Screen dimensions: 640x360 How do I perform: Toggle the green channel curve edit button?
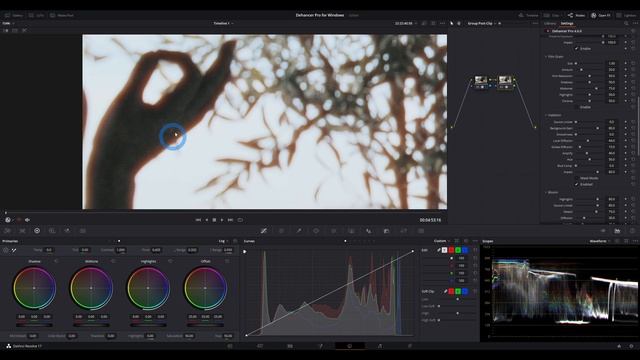click(458, 250)
